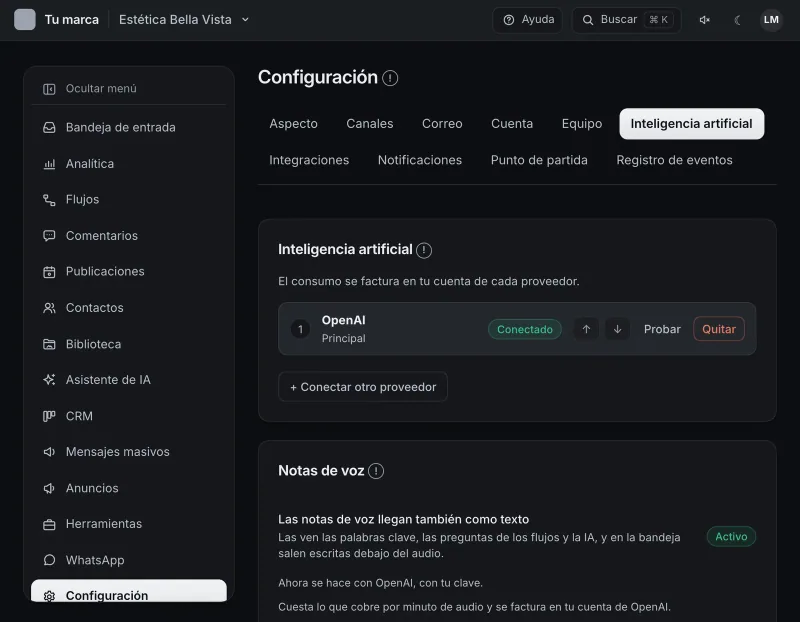
Task: Click the priority number 1 badge
Action: [x=300, y=329]
